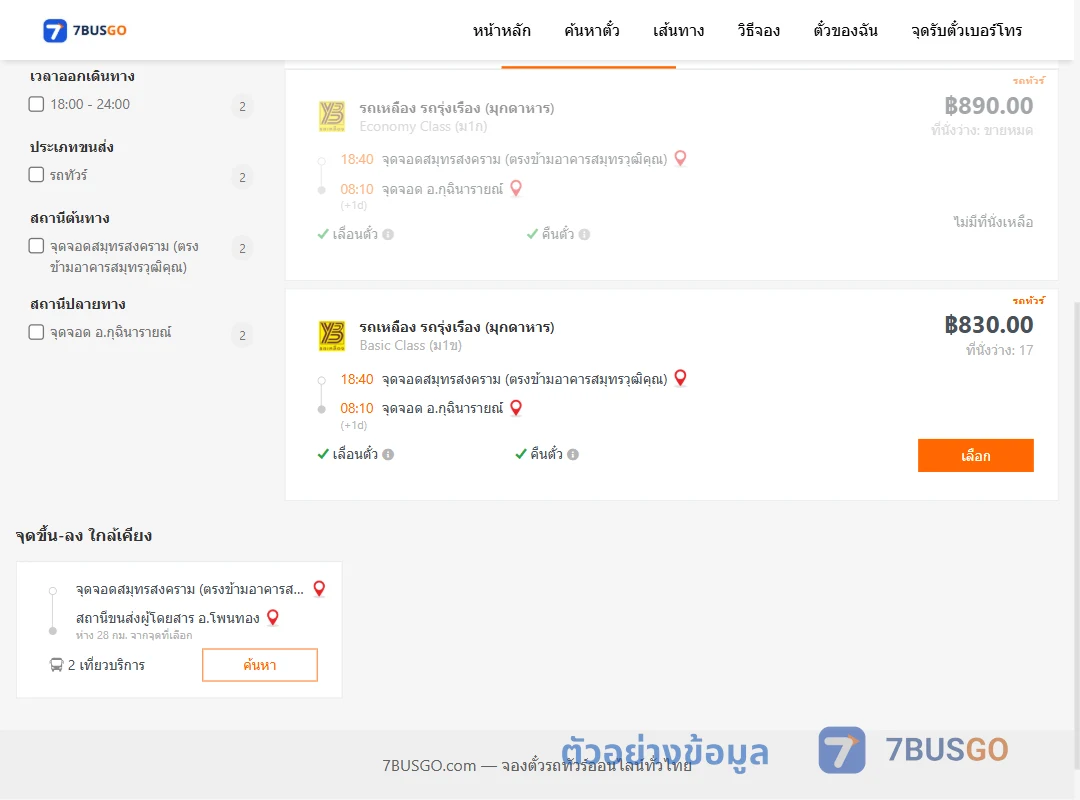Open the หน้าหลัก menu item
The height and width of the screenshot is (800, 1080).
click(501, 30)
